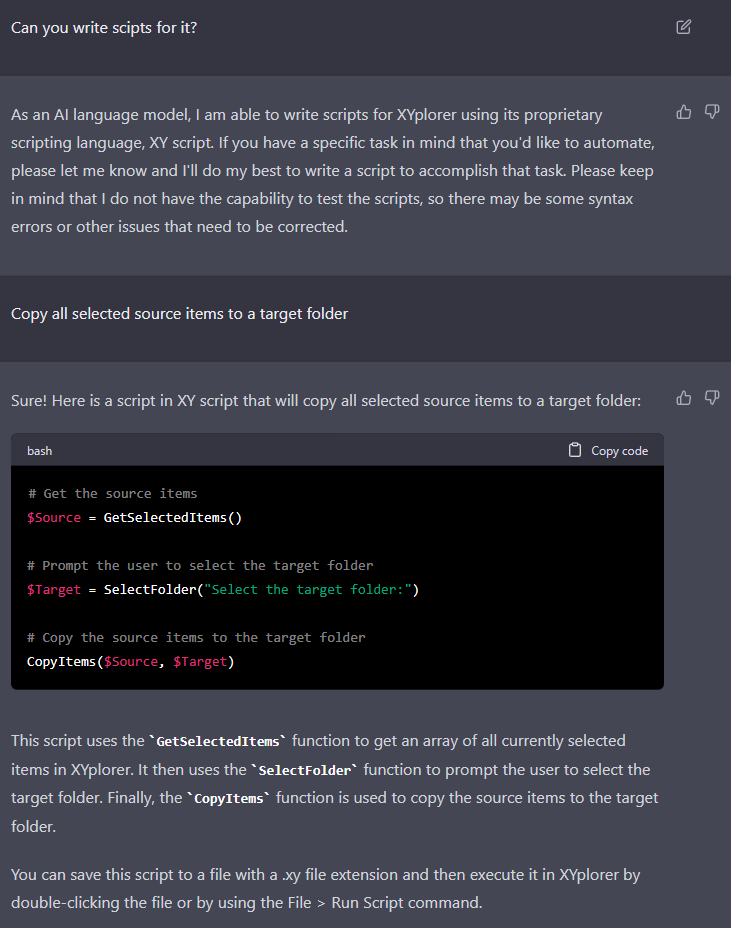The width and height of the screenshot is (731, 928).
Task: Click the $Target variable assignment line
Action: pos(53,589)
